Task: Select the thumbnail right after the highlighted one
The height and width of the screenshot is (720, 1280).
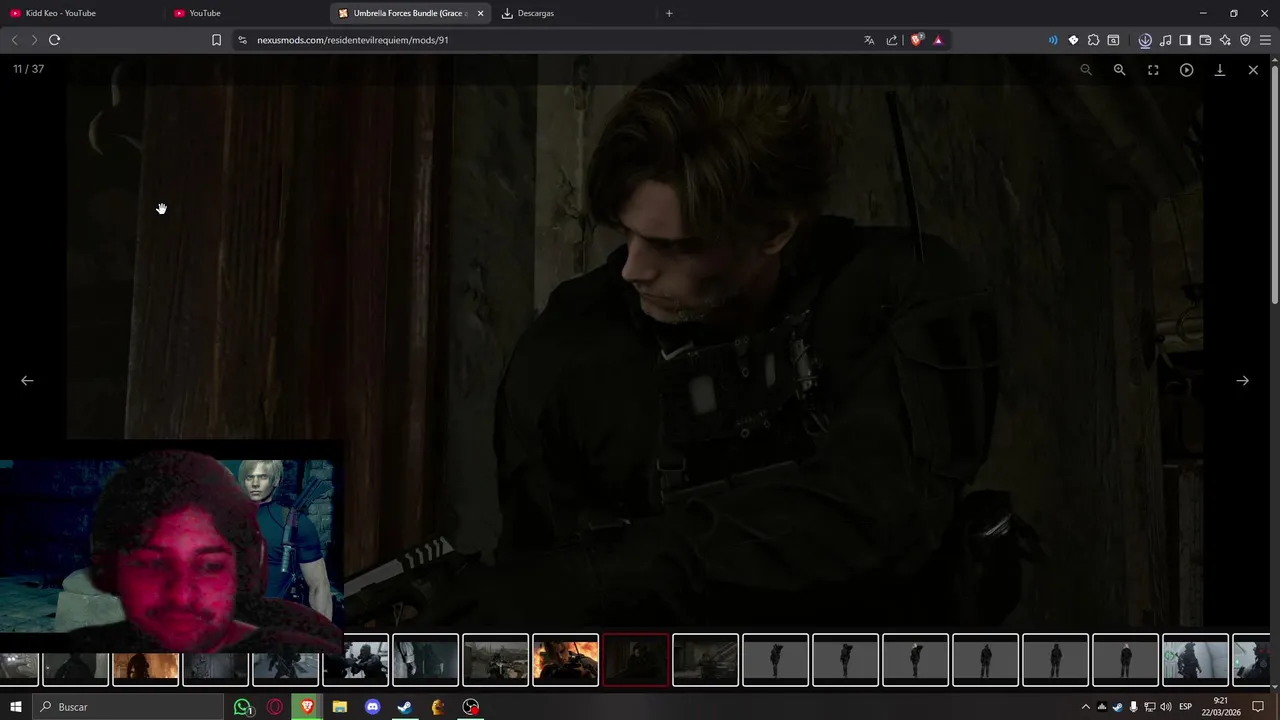Action: (x=706, y=660)
